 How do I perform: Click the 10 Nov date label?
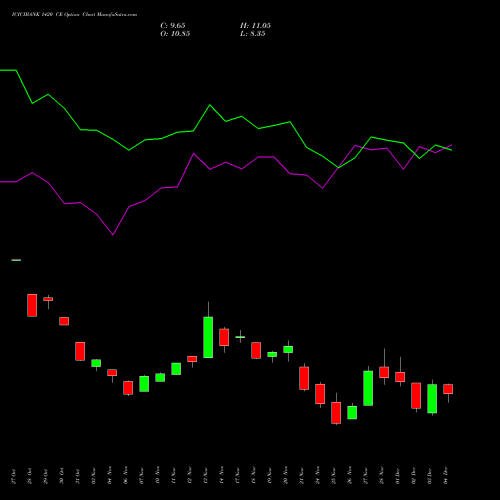point(158,476)
